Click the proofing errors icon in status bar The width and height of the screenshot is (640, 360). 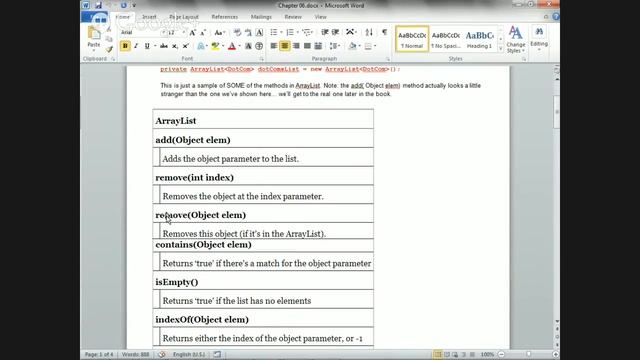tap(162, 354)
